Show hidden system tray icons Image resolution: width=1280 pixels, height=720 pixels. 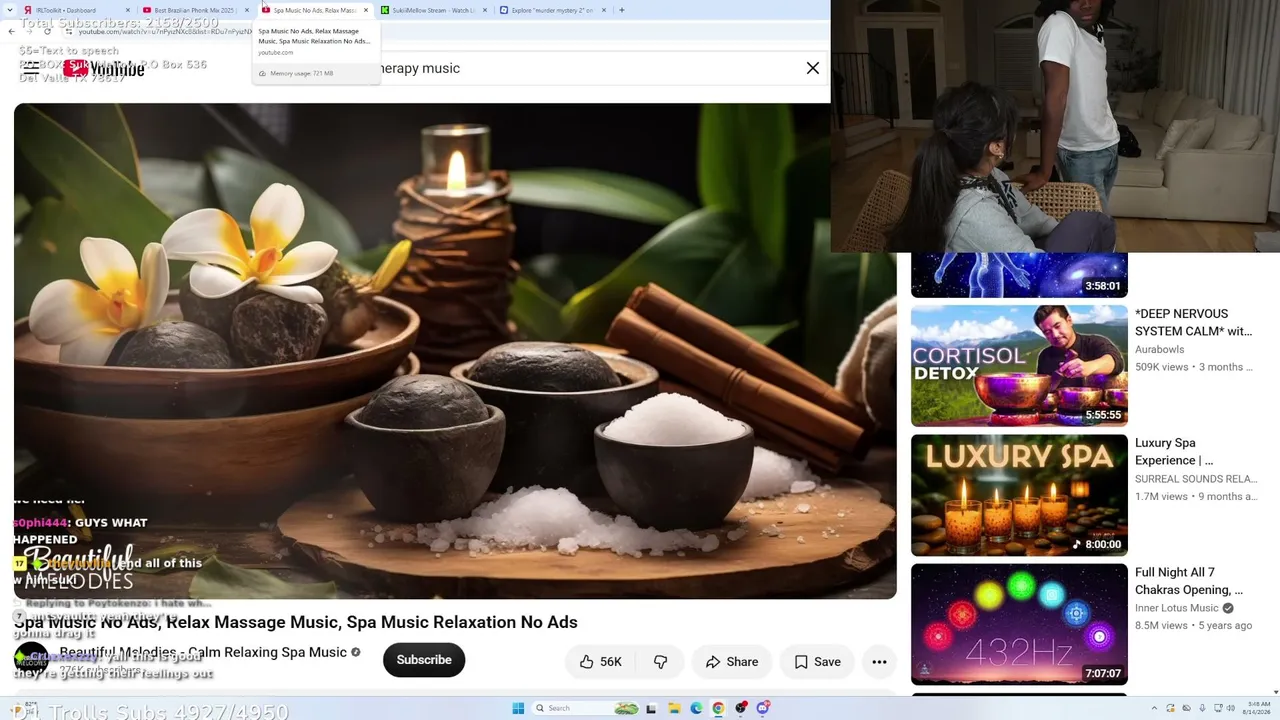tap(1154, 708)
